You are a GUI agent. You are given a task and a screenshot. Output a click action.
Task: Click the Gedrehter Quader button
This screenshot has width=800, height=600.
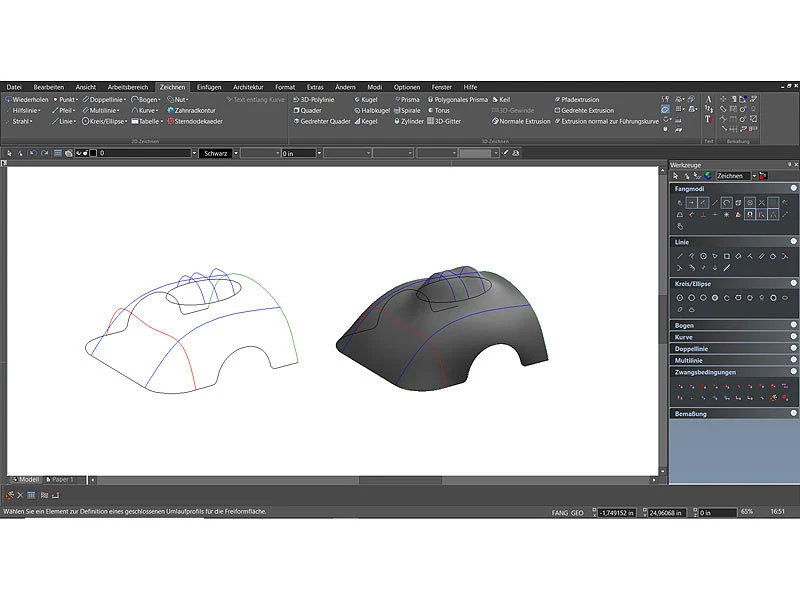[x=325, y=121]
